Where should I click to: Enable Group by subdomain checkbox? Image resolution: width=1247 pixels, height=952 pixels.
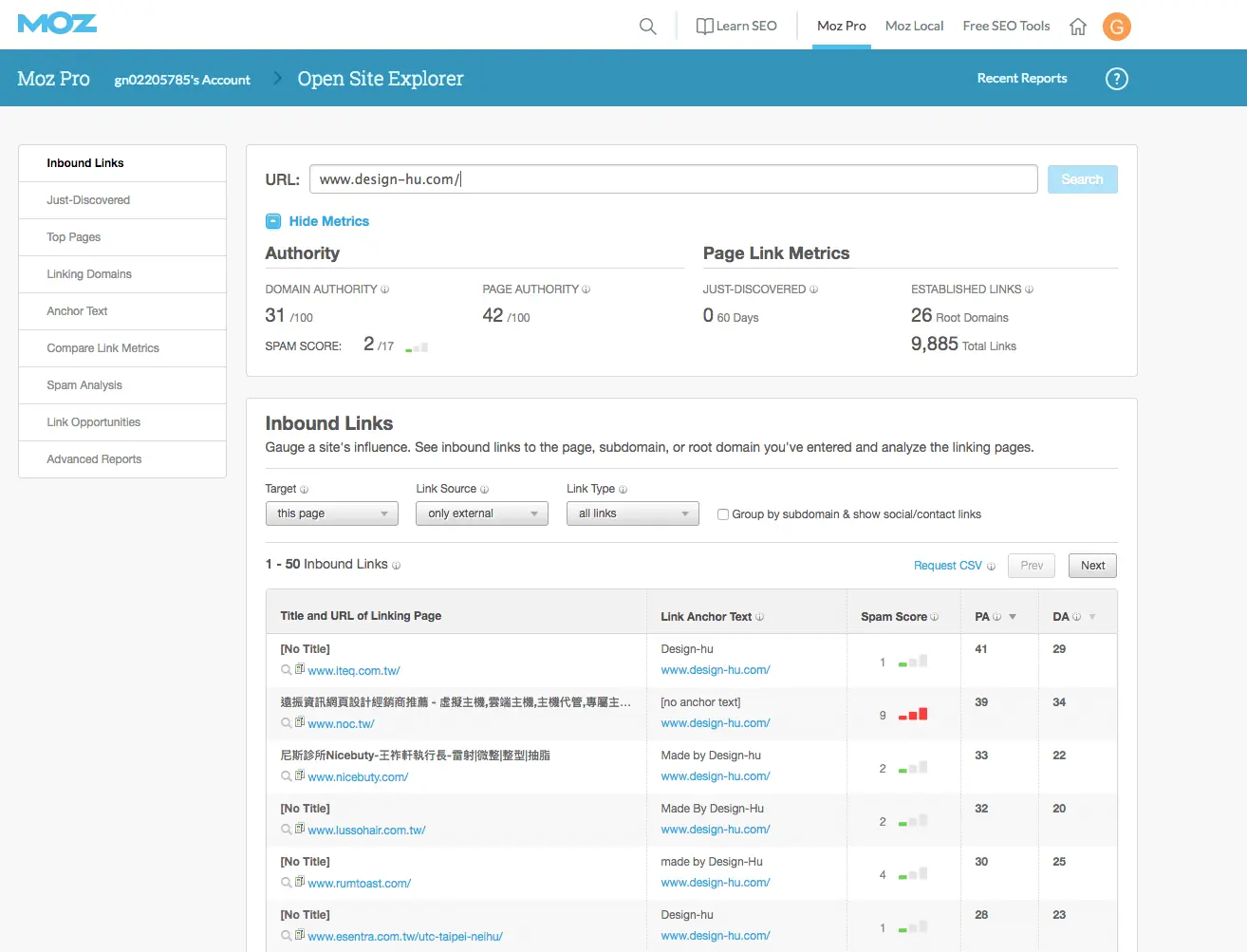[x=723, y=514]
